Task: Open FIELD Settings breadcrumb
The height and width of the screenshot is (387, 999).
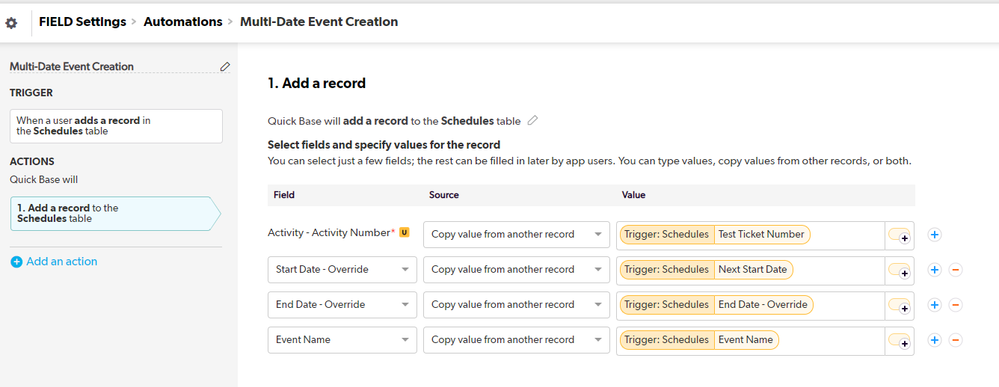Action: click(82, 22)
